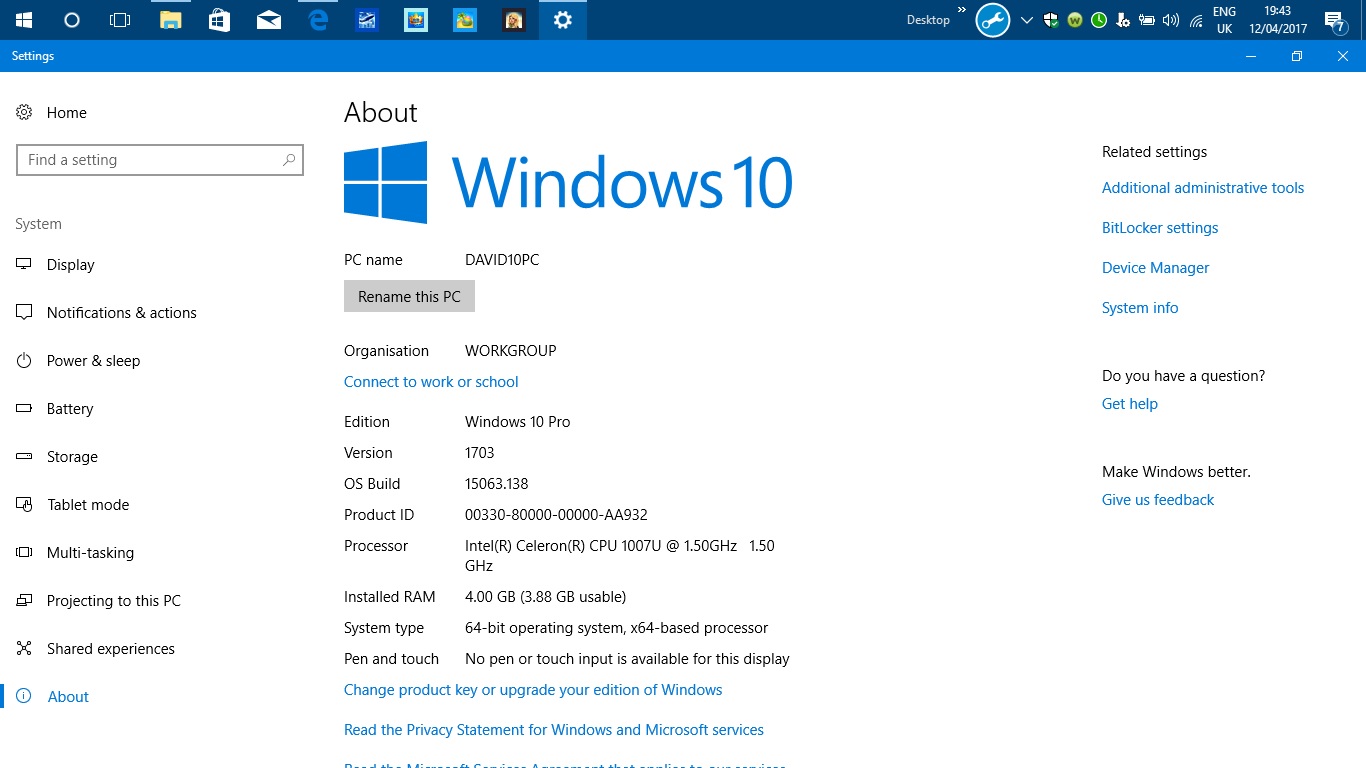
Task: Open Cortana circle icon in taskbar
Action: [72, 20]
